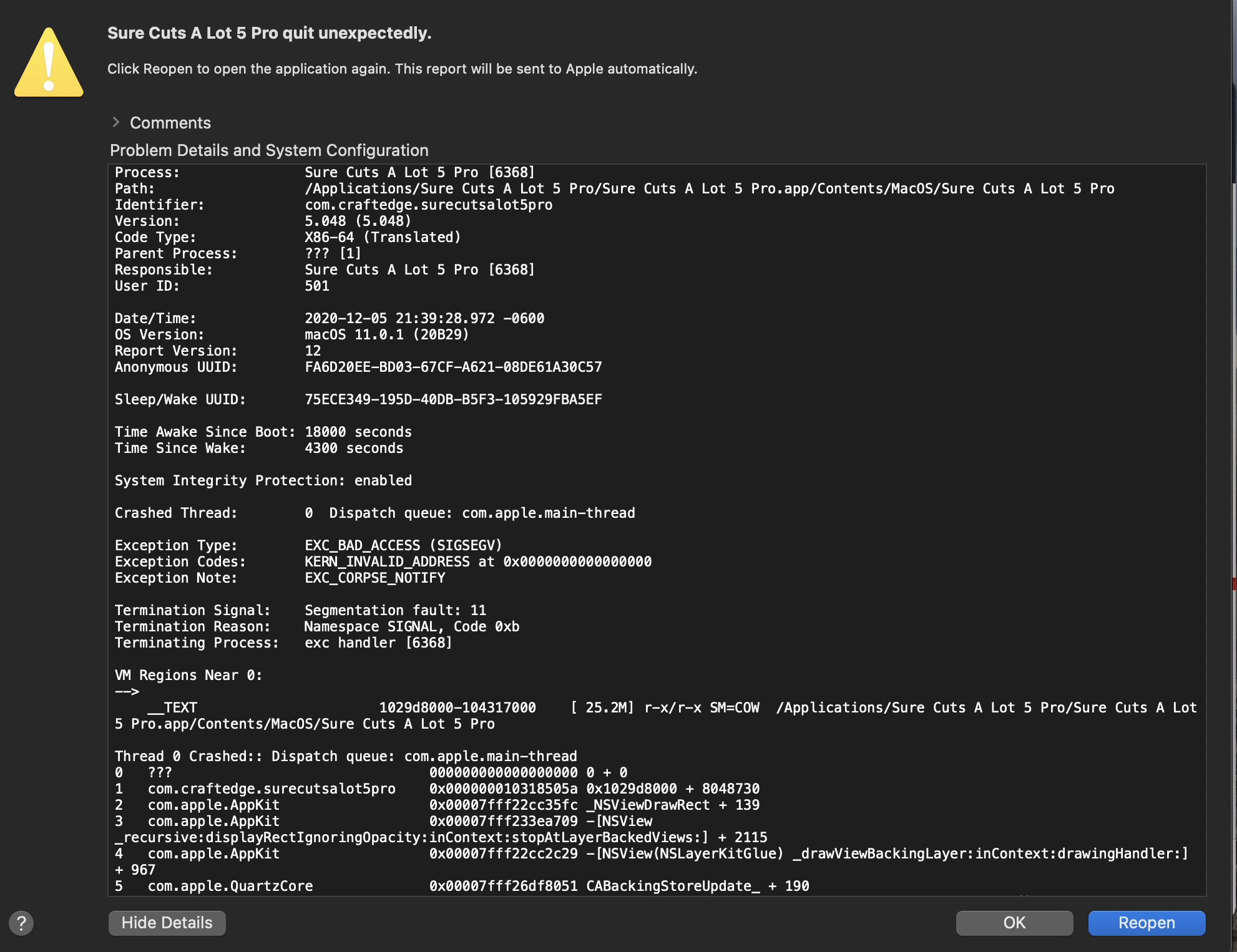1237x952 pixels.
Task: Click the crash title "quit unexpectedly" heading
Action: point(269,33)
